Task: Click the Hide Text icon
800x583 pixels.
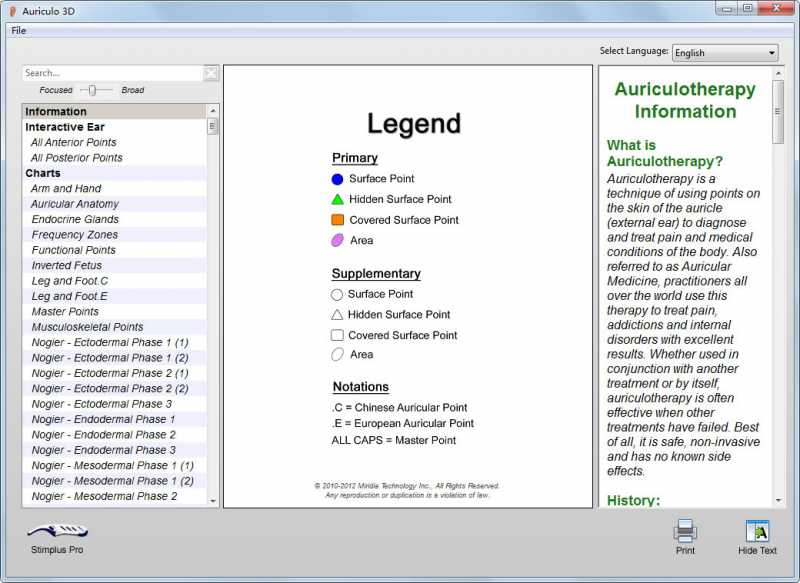Action: coord(757,531)
